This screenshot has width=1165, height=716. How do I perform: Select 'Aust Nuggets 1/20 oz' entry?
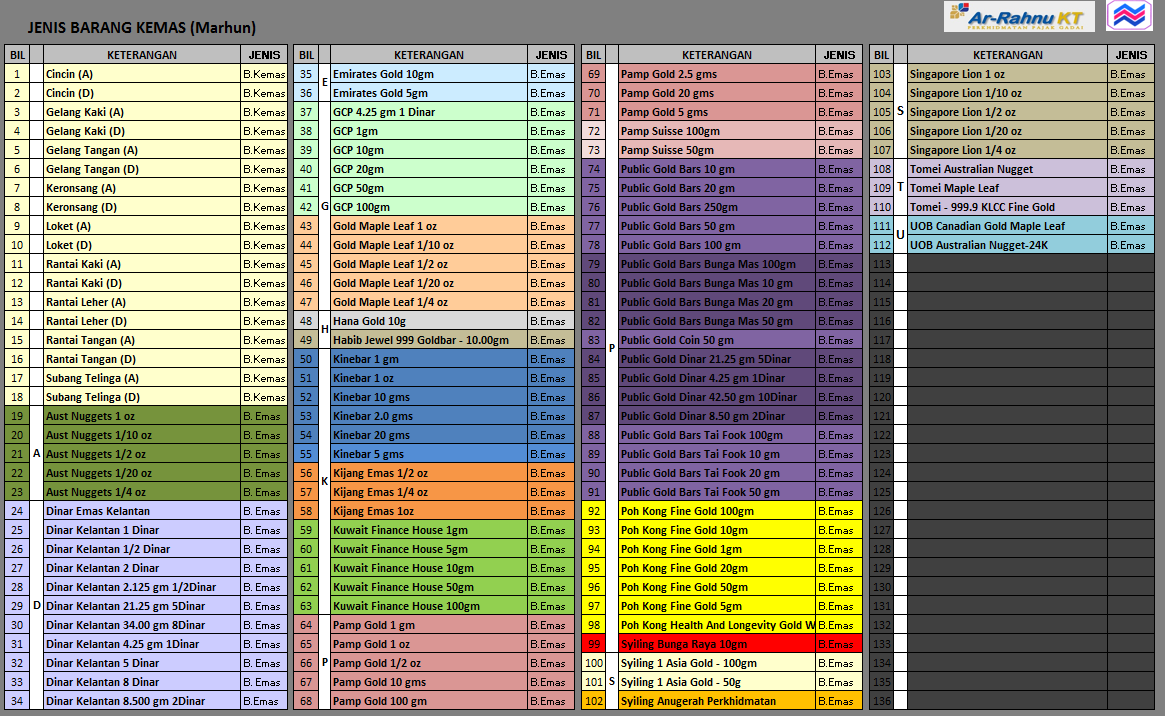click(142, 473)
